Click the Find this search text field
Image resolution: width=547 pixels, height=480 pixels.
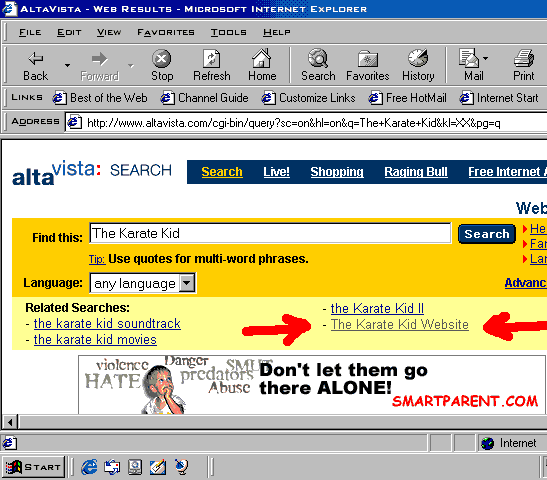click(270, 233)
